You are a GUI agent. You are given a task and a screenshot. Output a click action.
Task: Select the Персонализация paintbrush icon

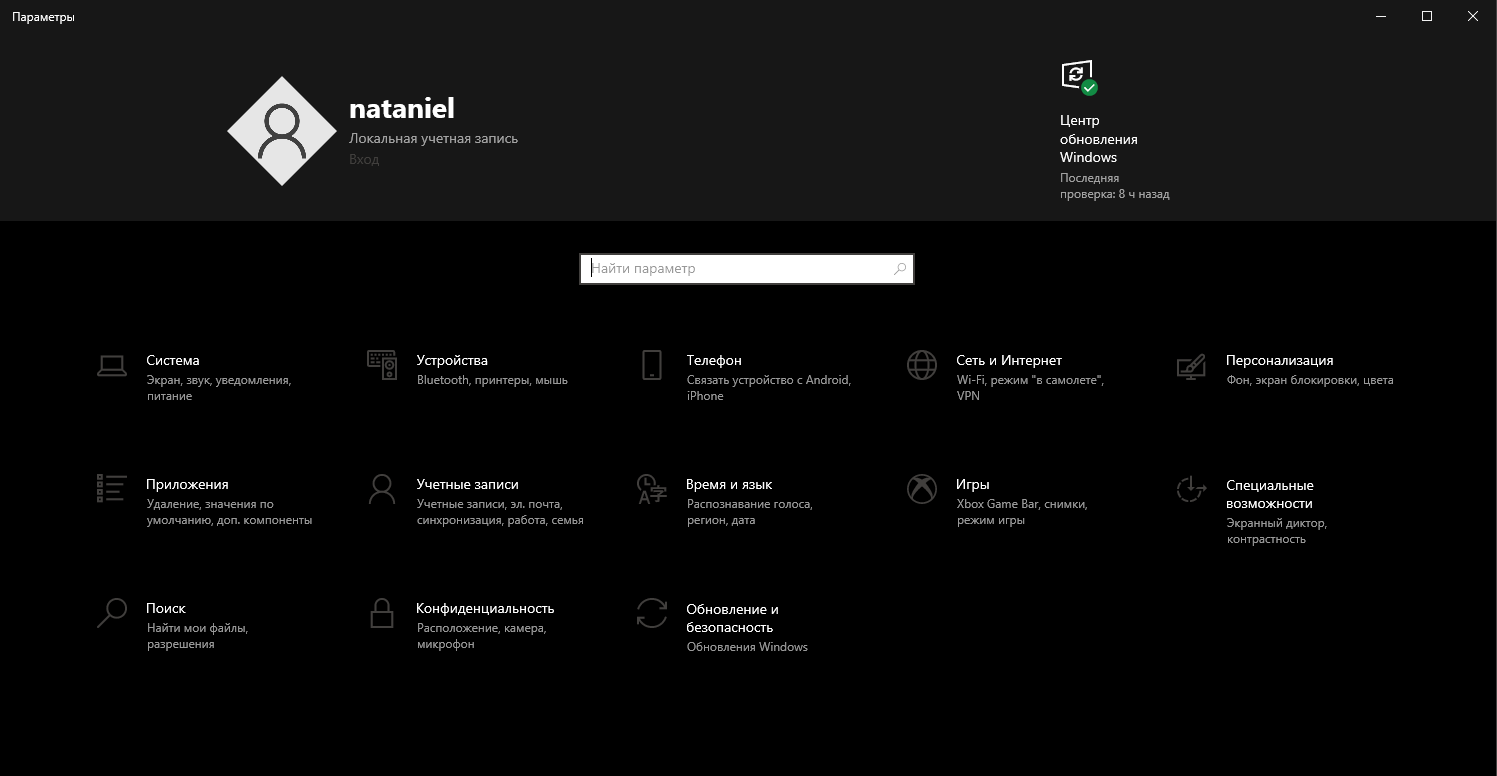pyautogui.click(x=1191, y=367)
